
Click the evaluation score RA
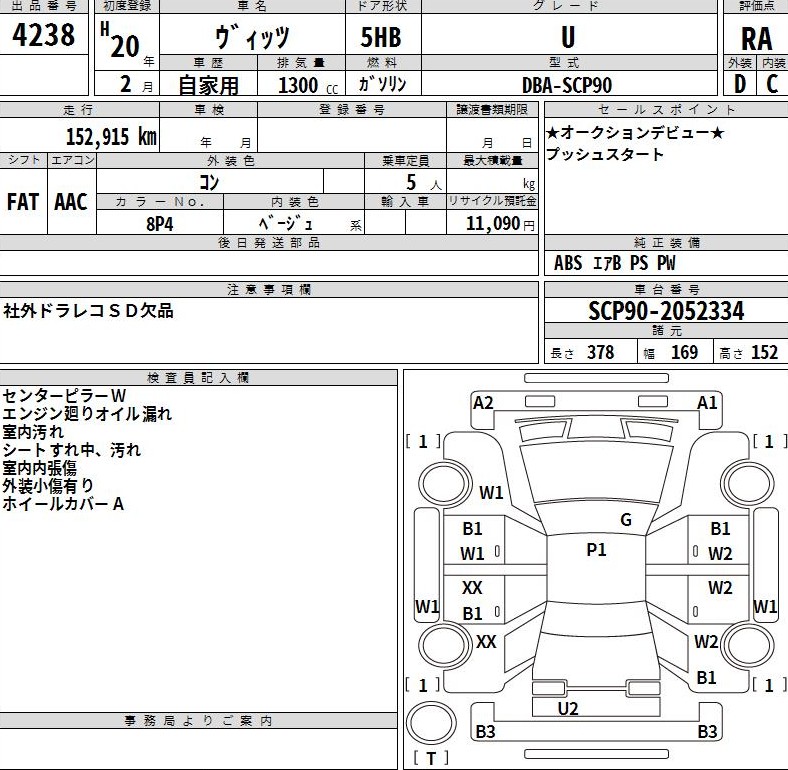click(756, 39)
